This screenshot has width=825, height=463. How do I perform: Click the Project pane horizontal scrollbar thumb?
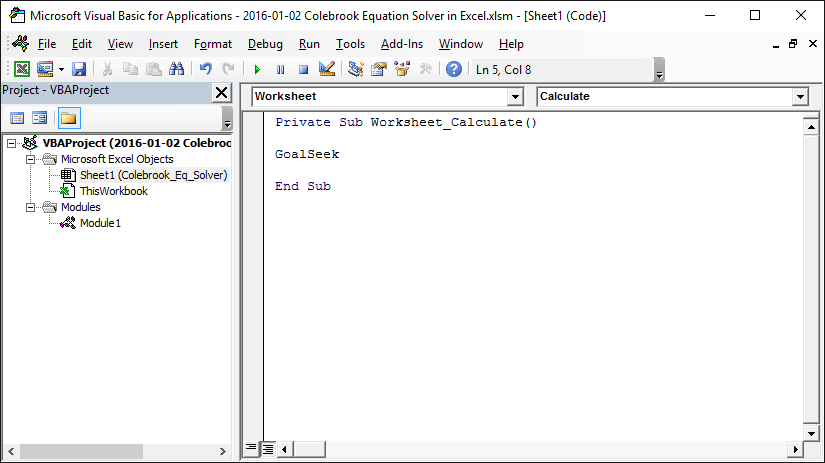pos(82,451)
